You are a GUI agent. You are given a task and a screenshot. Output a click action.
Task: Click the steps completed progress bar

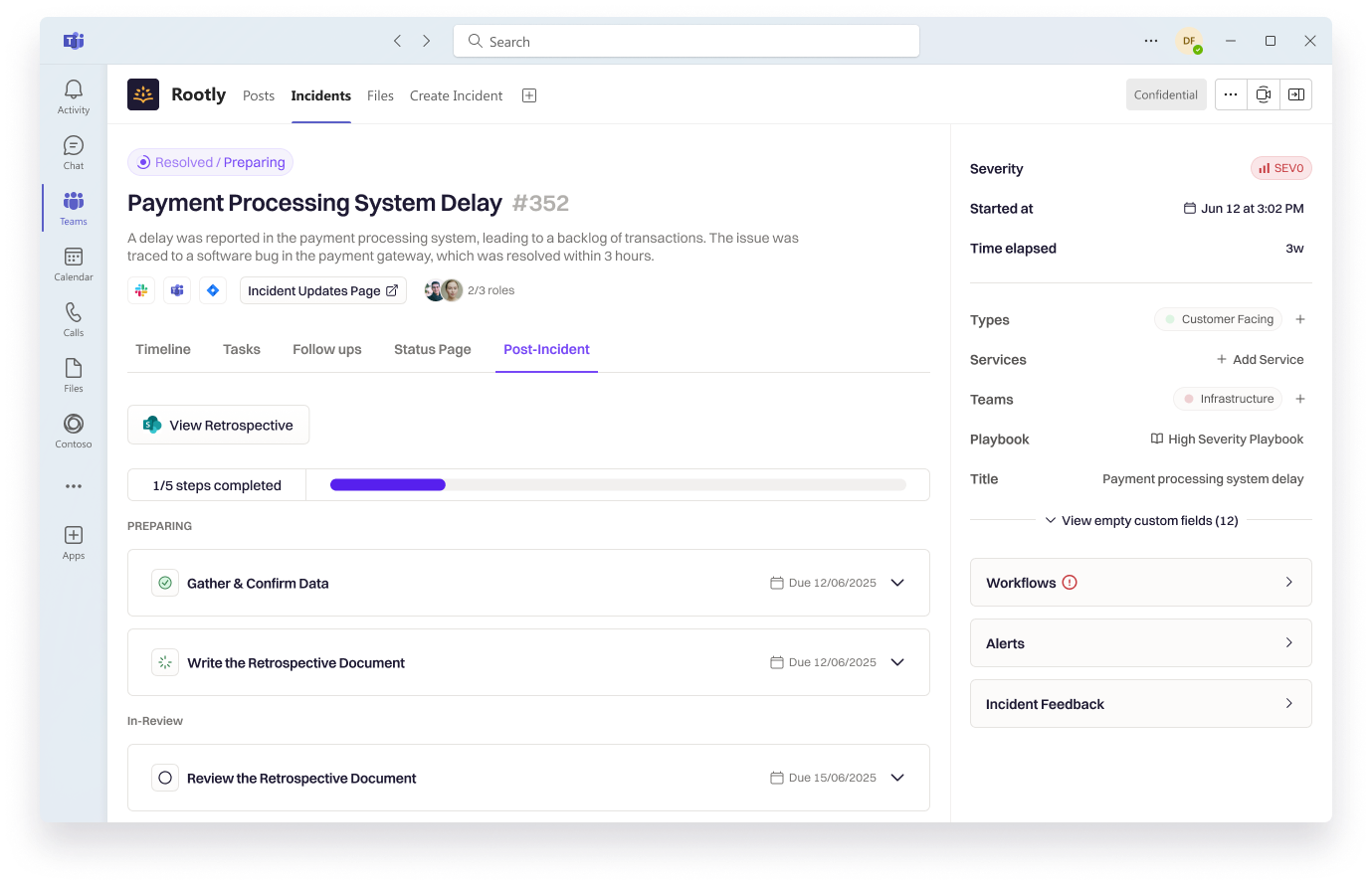(618, 485)
